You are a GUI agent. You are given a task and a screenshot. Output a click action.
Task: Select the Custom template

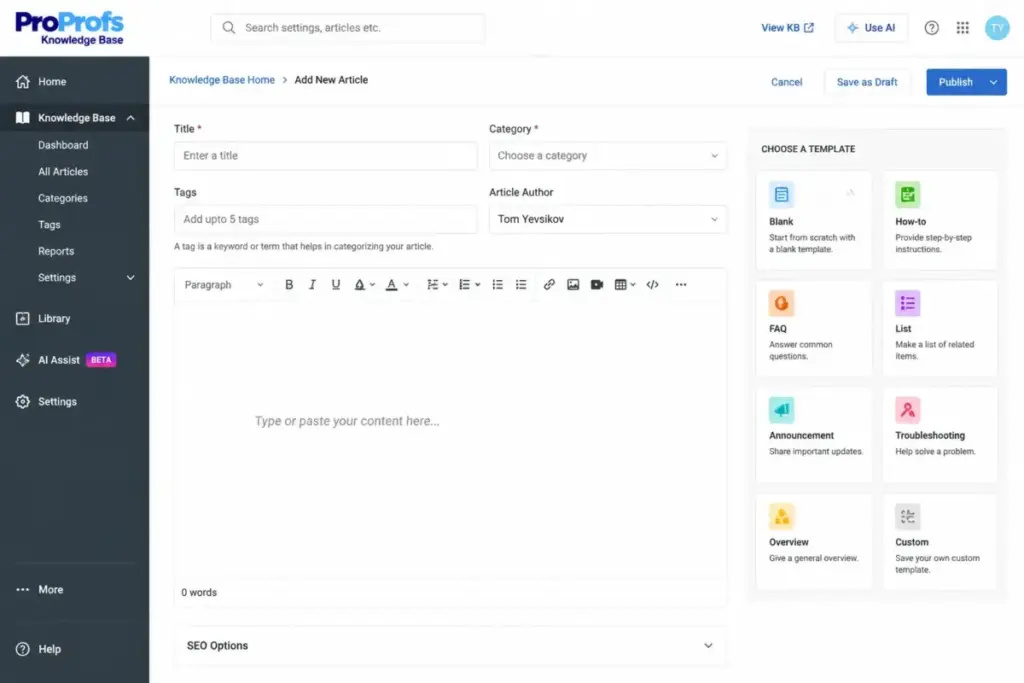tap(940, 542)
